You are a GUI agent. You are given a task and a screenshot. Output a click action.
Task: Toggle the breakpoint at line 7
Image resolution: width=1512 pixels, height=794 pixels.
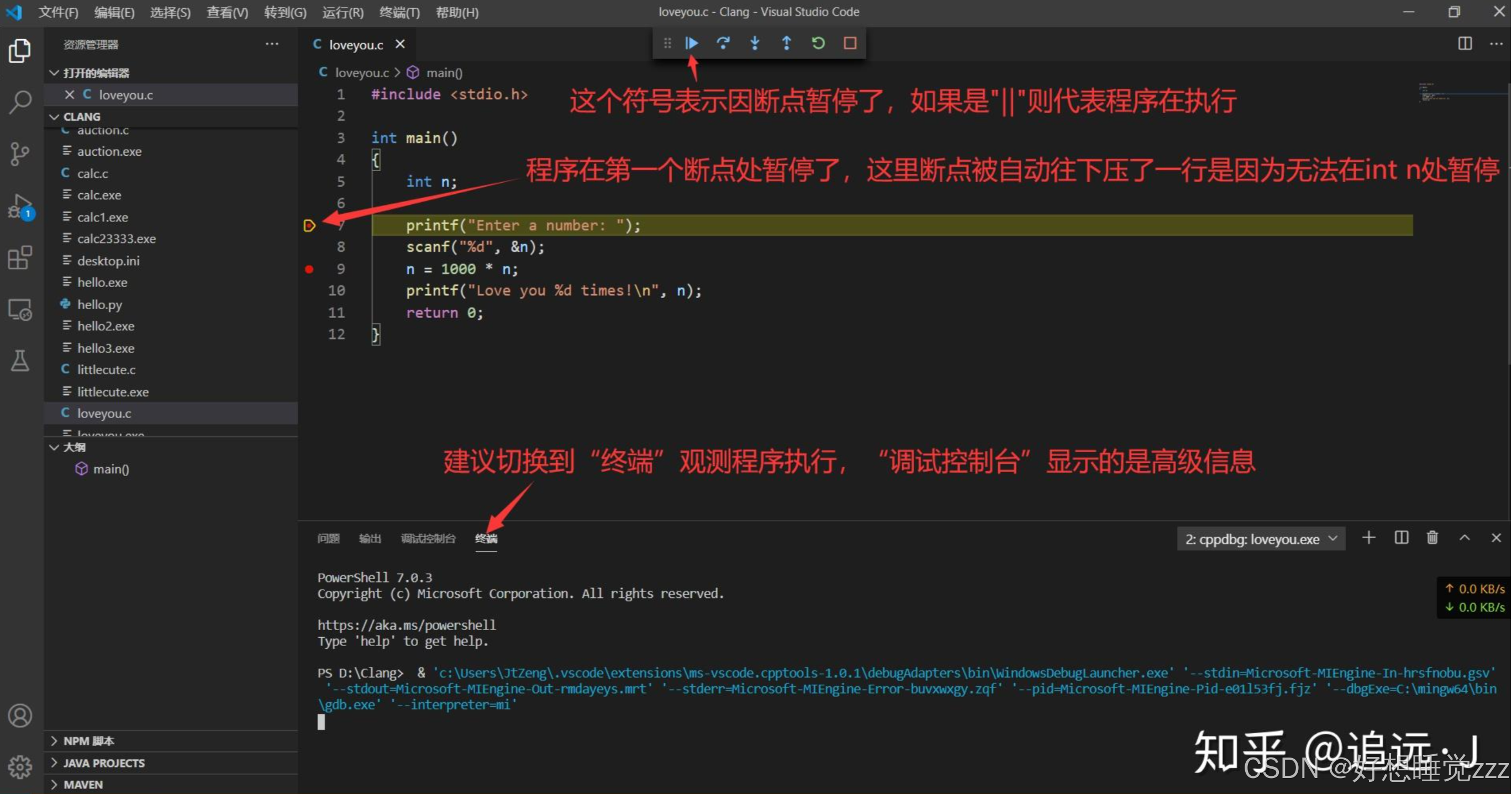[x=309, y=225]
